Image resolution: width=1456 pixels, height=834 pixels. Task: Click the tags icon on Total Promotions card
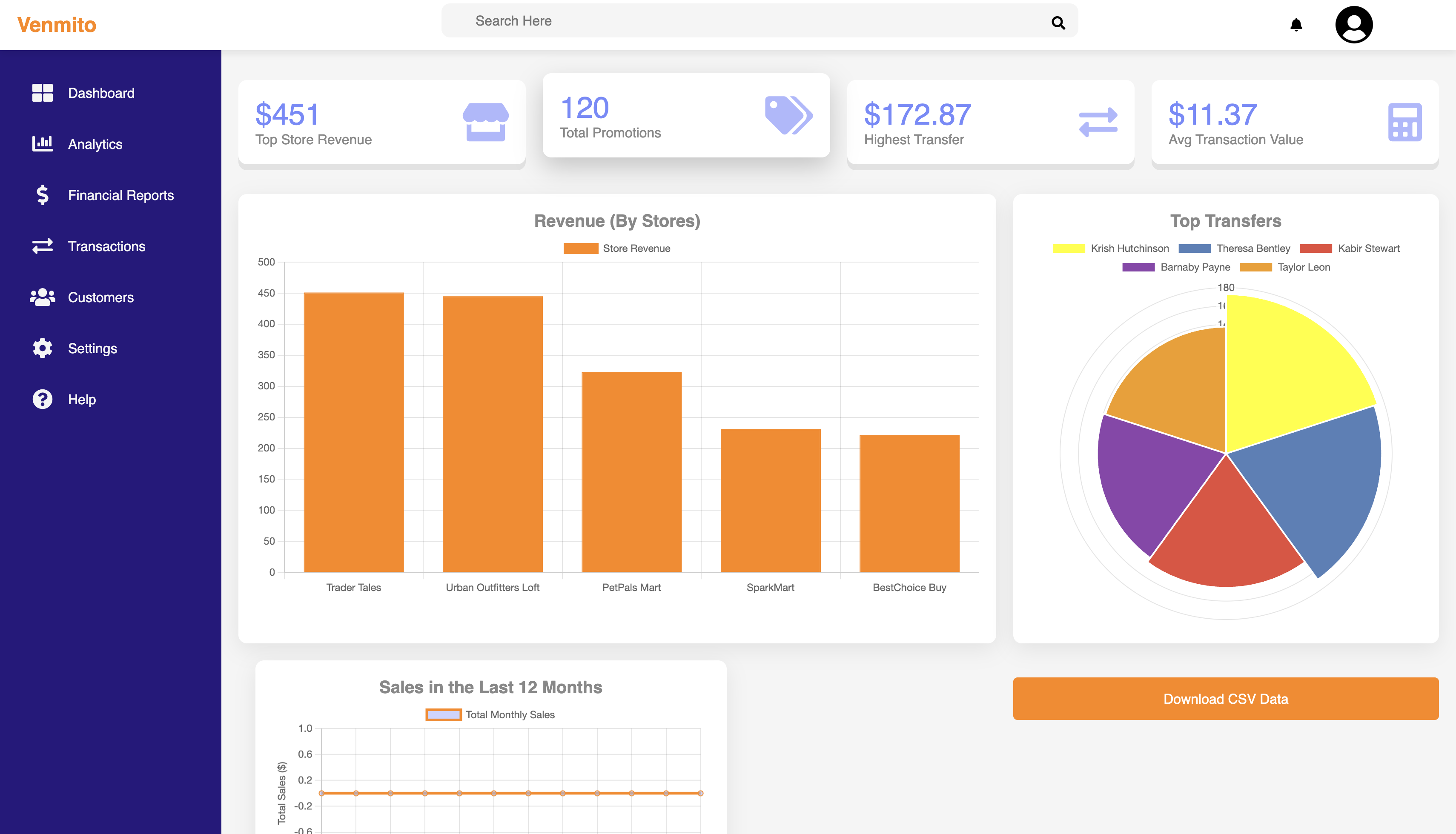click(789, 115)
